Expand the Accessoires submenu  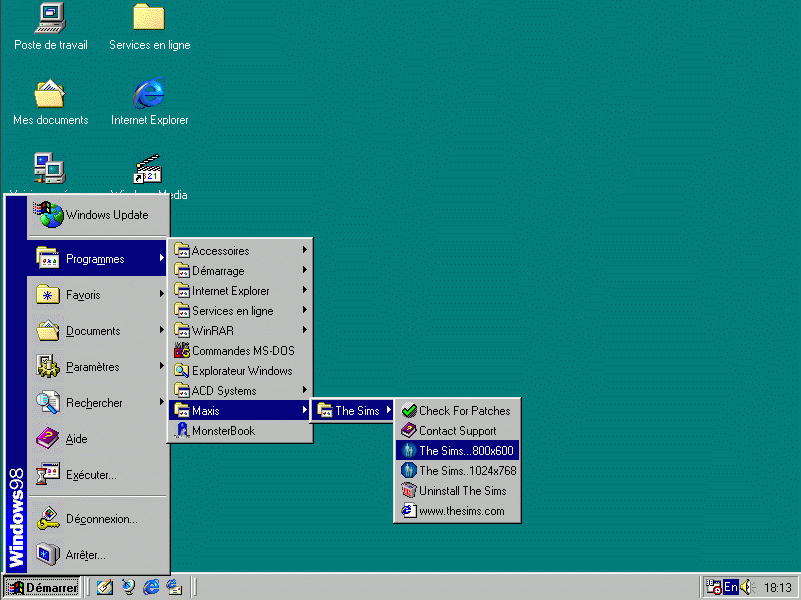coord(240,251)
